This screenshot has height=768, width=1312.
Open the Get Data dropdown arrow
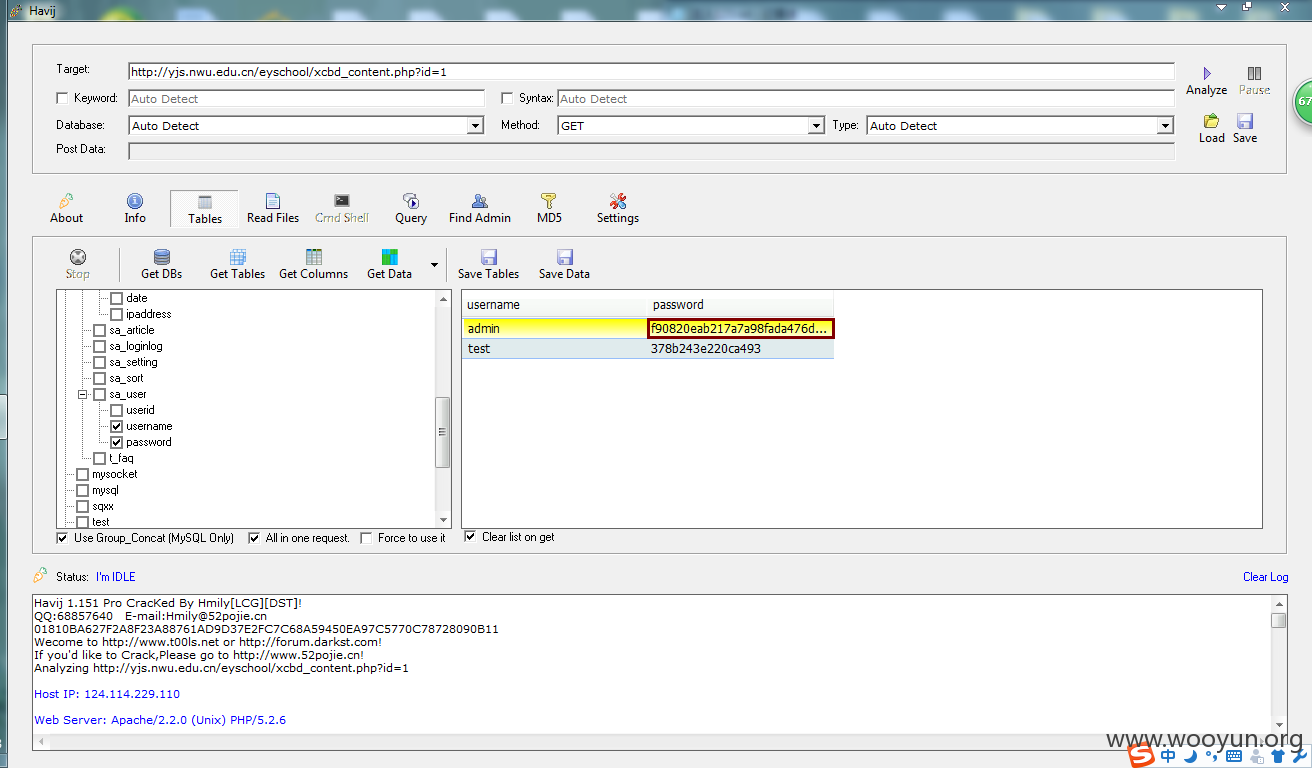[434, 265]
